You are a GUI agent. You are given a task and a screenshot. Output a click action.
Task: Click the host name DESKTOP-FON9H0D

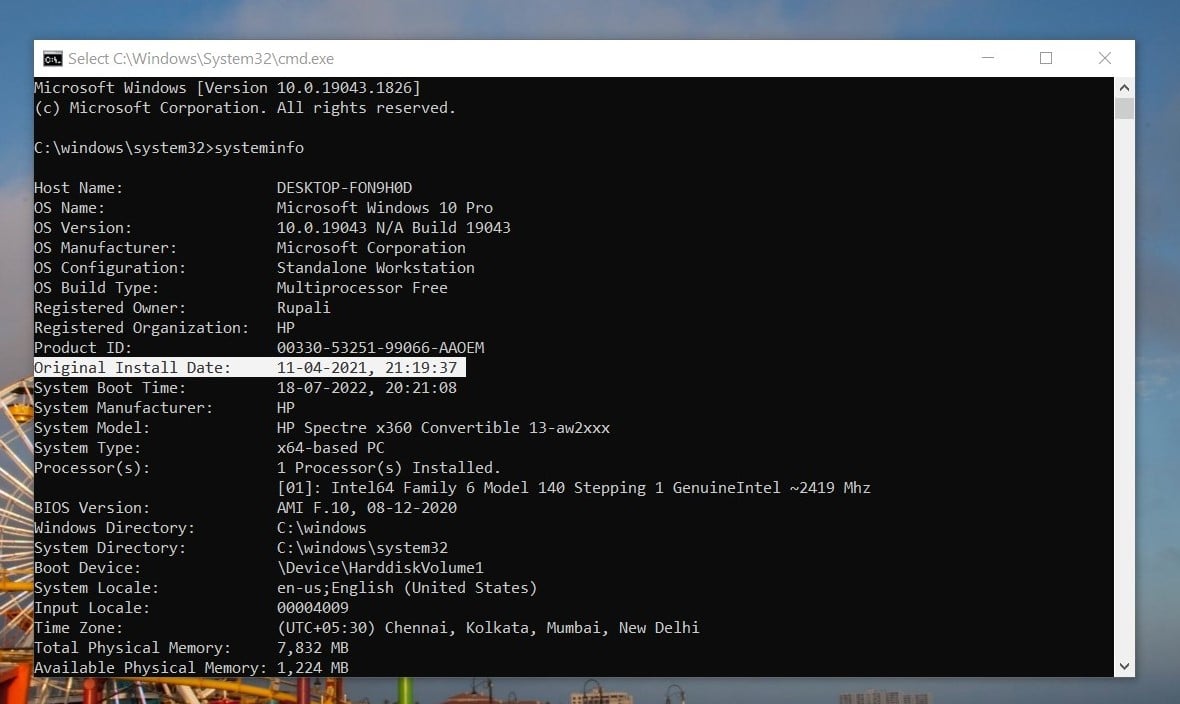point(344,187)
